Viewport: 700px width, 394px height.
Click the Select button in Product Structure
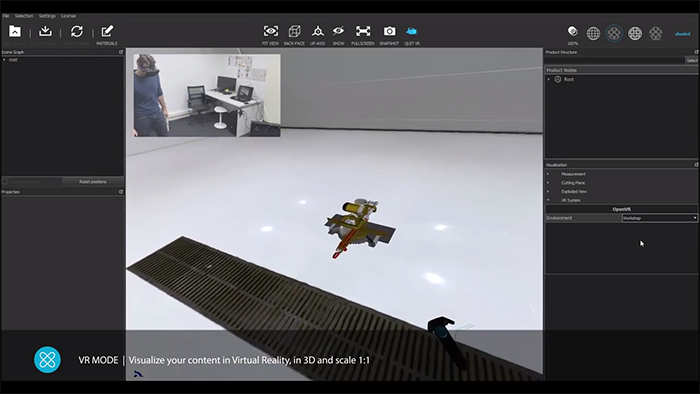tap(692, 60)
